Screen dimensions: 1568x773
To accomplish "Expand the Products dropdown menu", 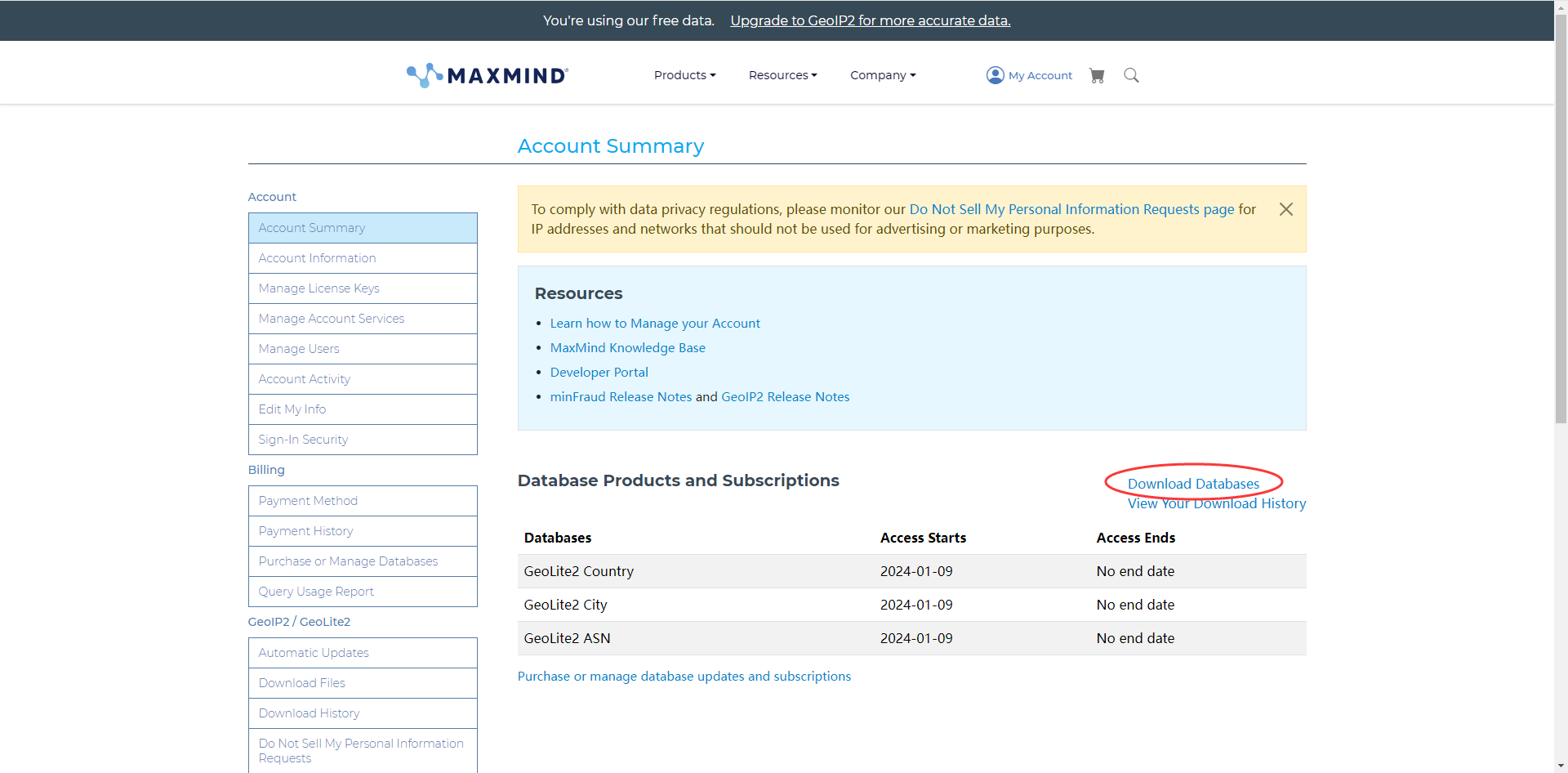I will (x=684, y=75).
